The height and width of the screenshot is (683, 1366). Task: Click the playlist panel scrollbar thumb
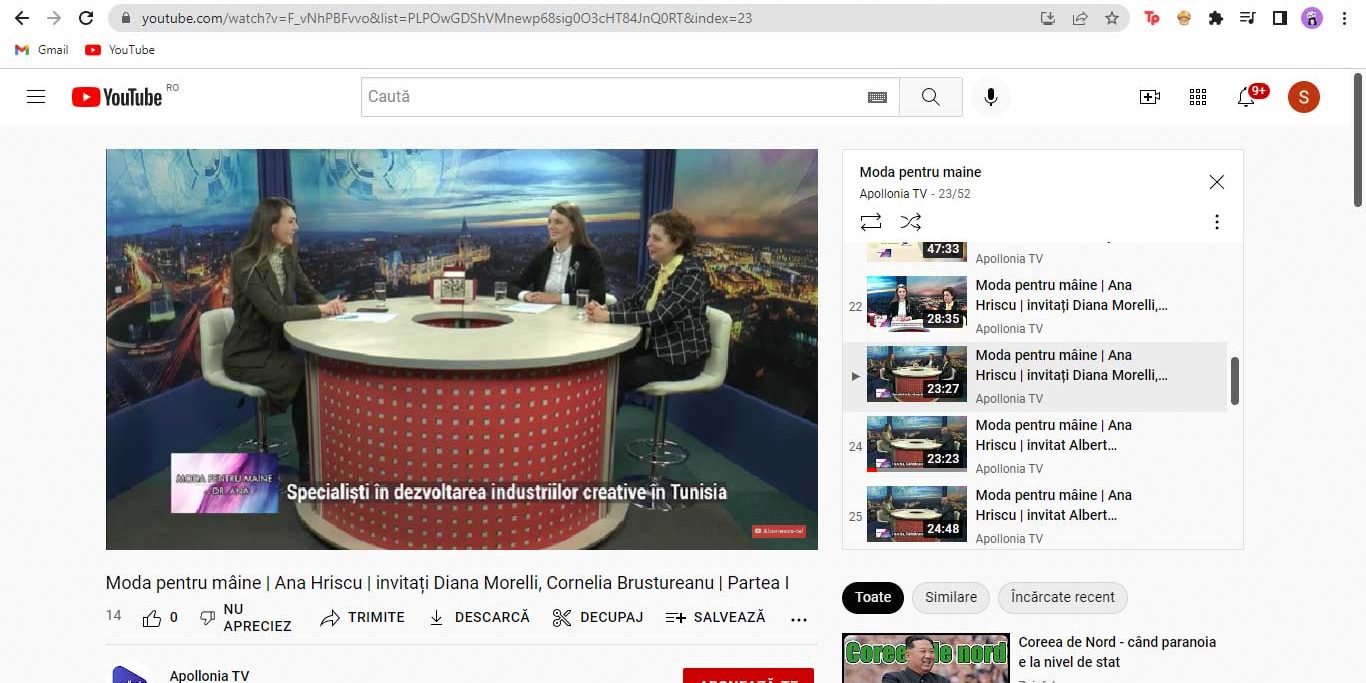tap(1235, 381)
